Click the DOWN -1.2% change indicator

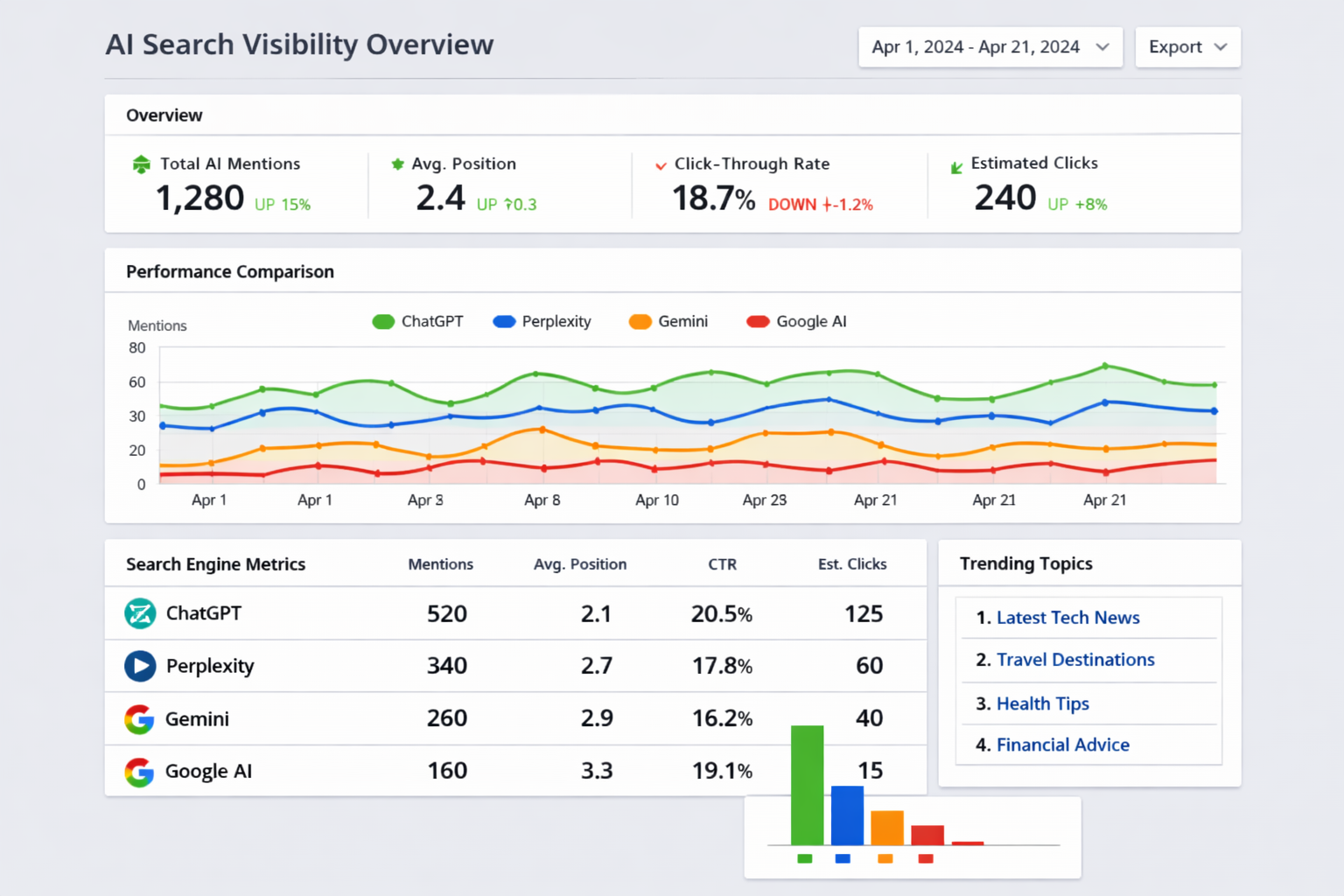tap(821, 205)
